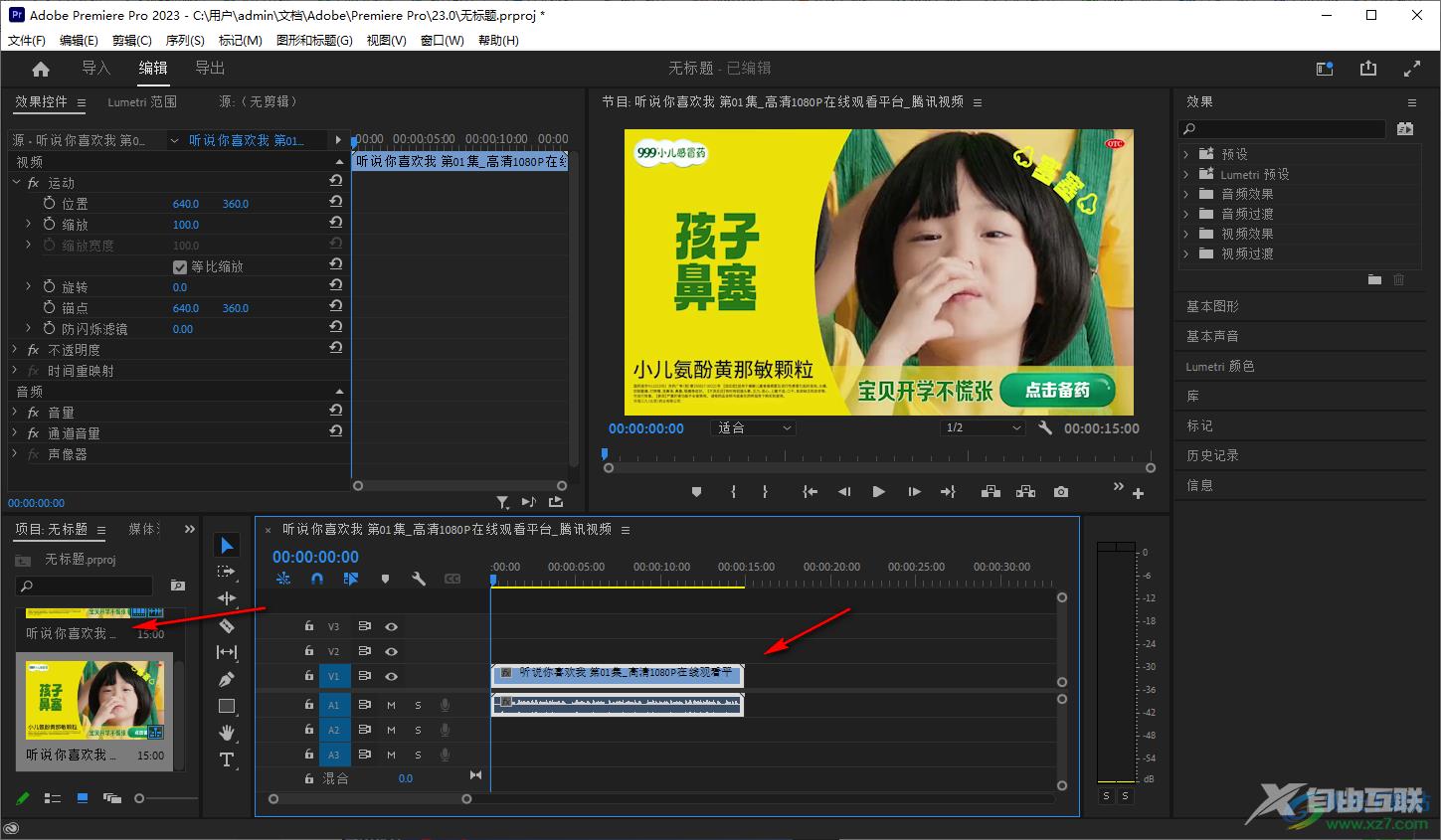Solo track A2
This screenshot has width=1441, height=840.
418,730
